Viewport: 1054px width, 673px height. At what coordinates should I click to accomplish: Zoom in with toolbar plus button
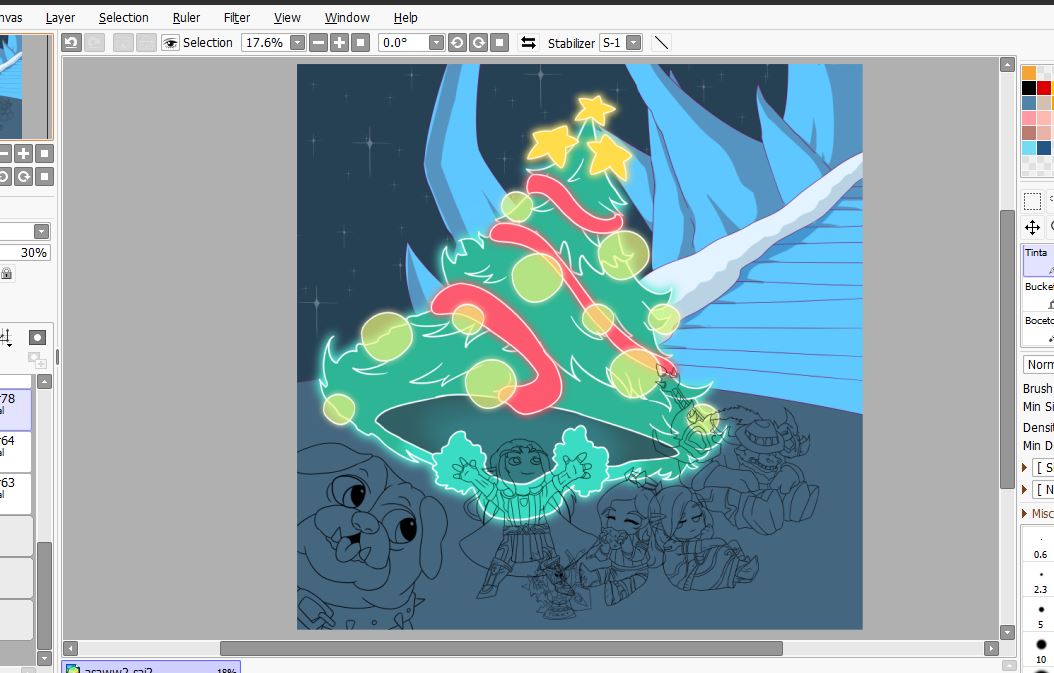pyautogui.click(x=339, y=43)
